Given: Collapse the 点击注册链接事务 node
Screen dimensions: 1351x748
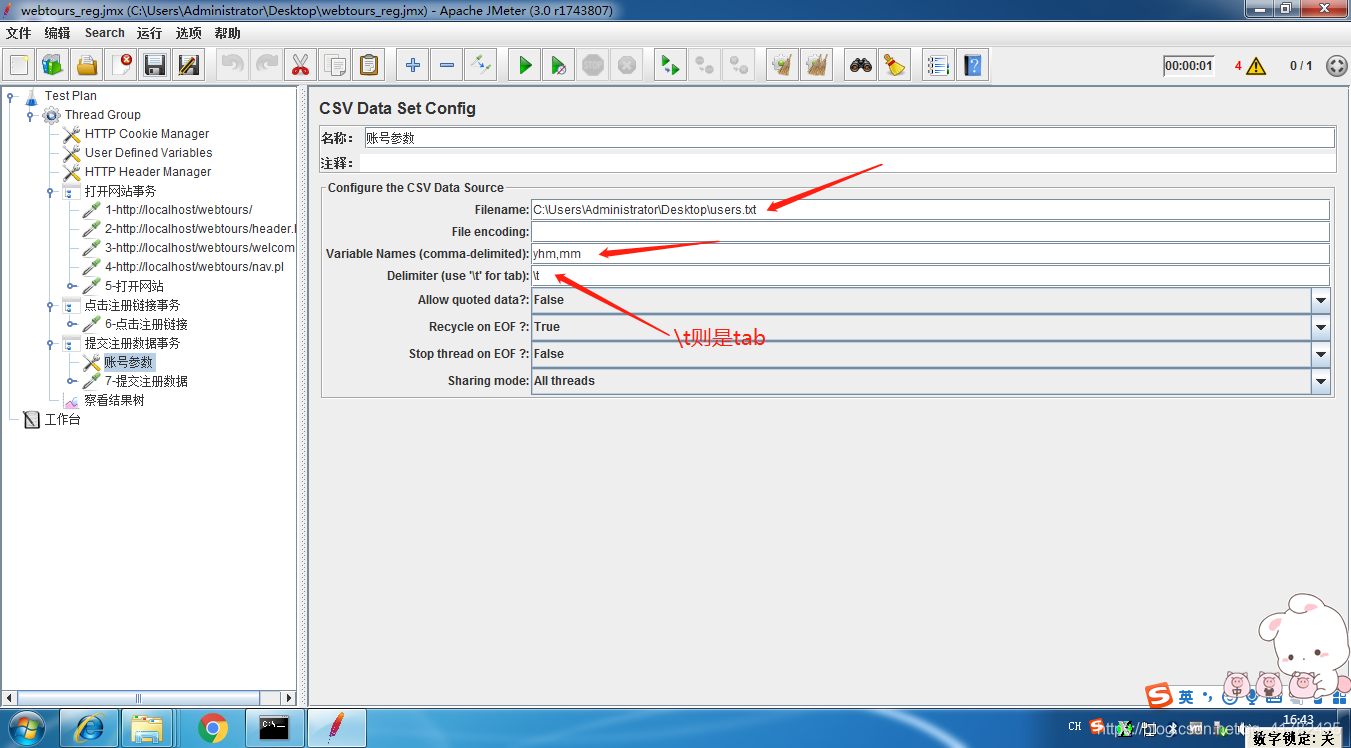Looking at the screenshot, I should [50, 306].
